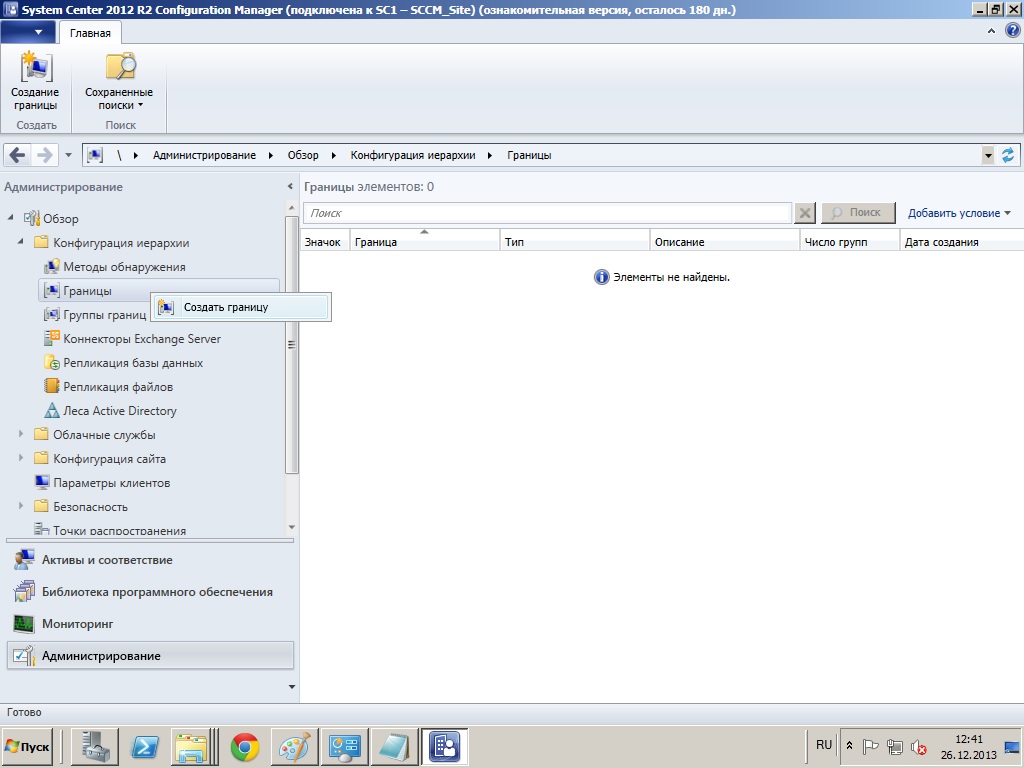The width and height of the screenshot is (1024, 768).
Task: Open PowerShell from the taskbar
Action: [x=145, y=747]
